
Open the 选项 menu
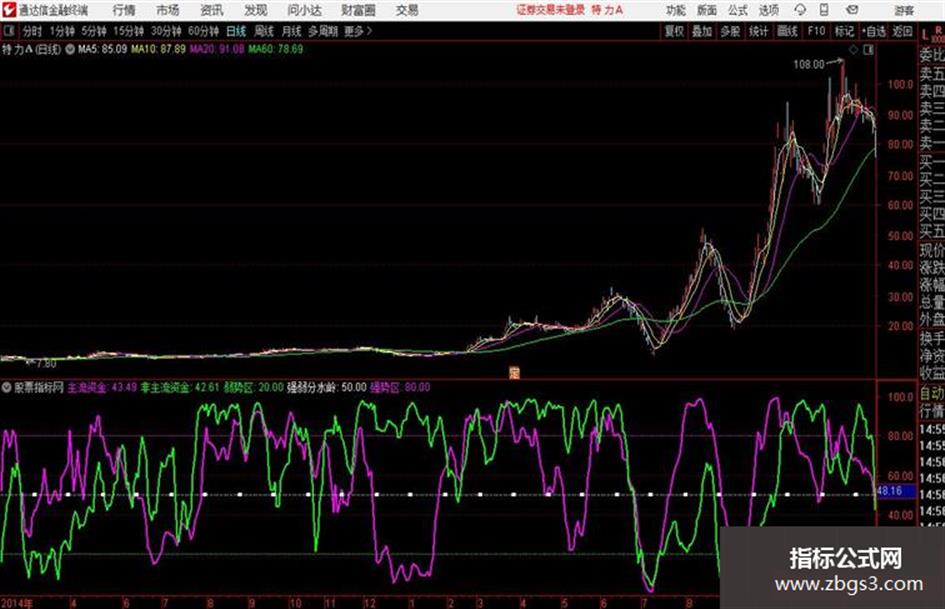[769, 10]
